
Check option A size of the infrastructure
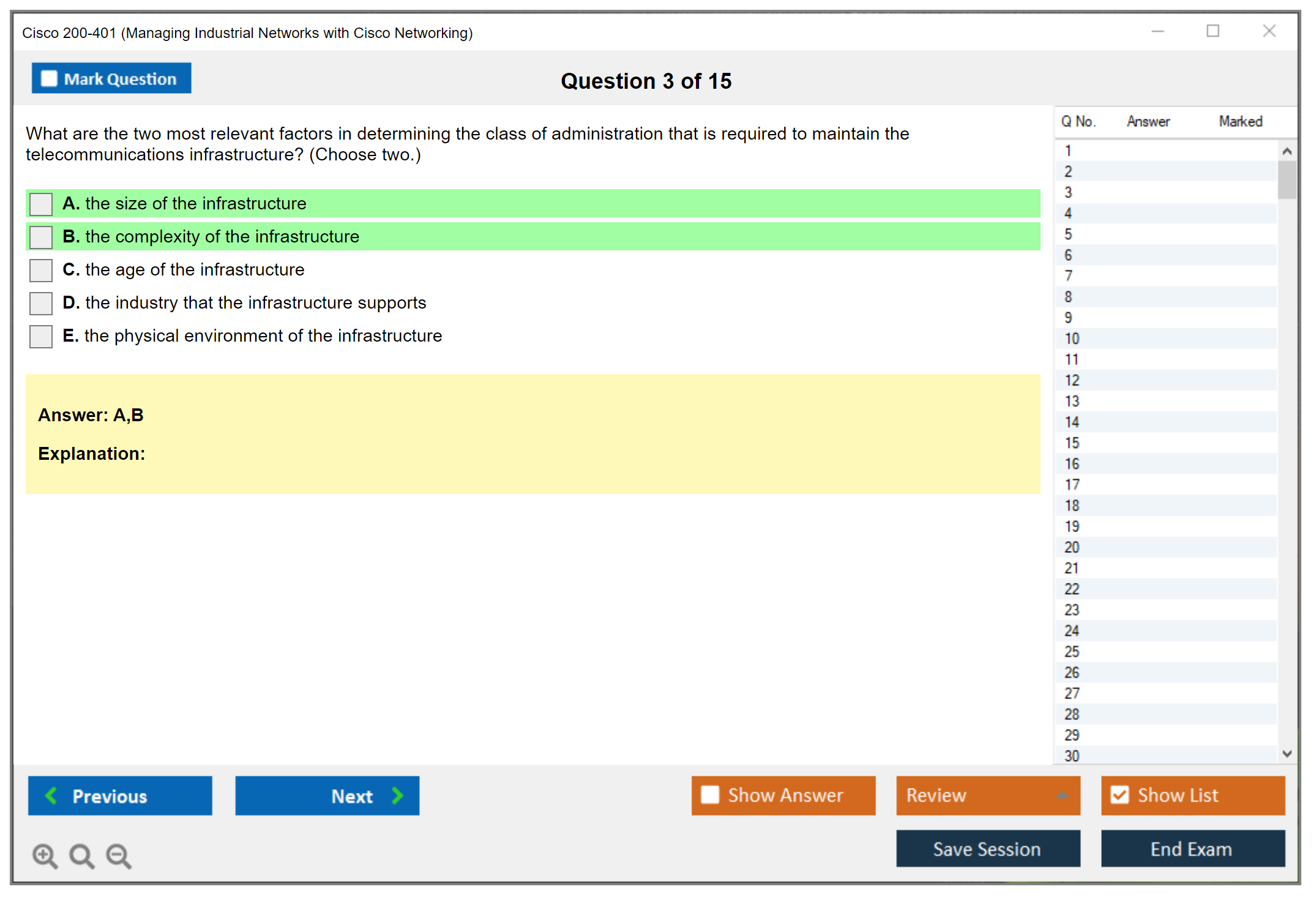(41, 204)
